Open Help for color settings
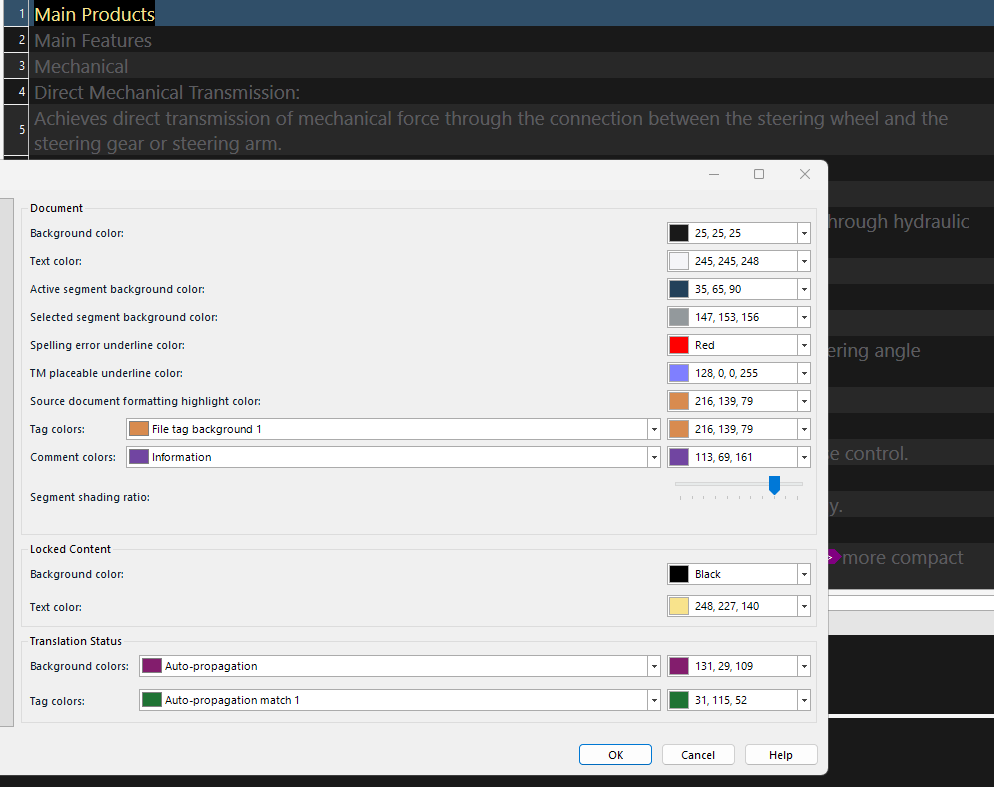 pos(781,755)
